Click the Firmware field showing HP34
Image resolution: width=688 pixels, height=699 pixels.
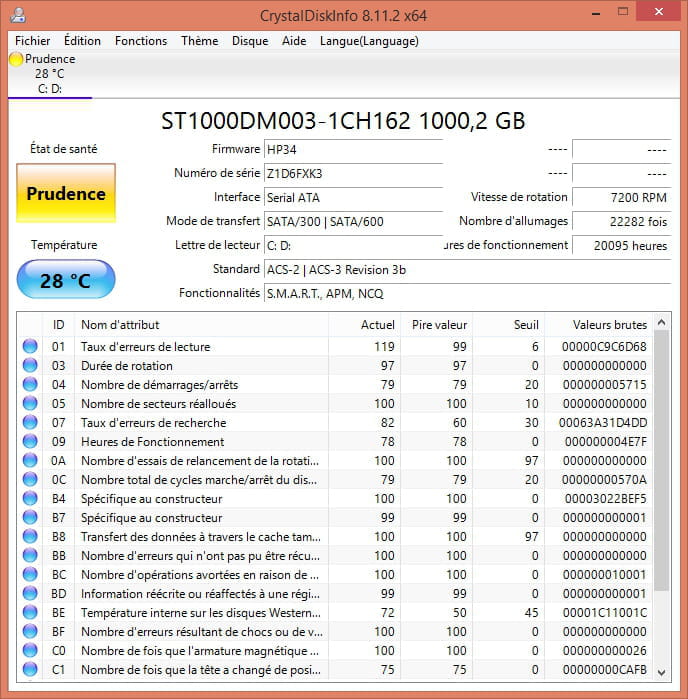(352, 149)
